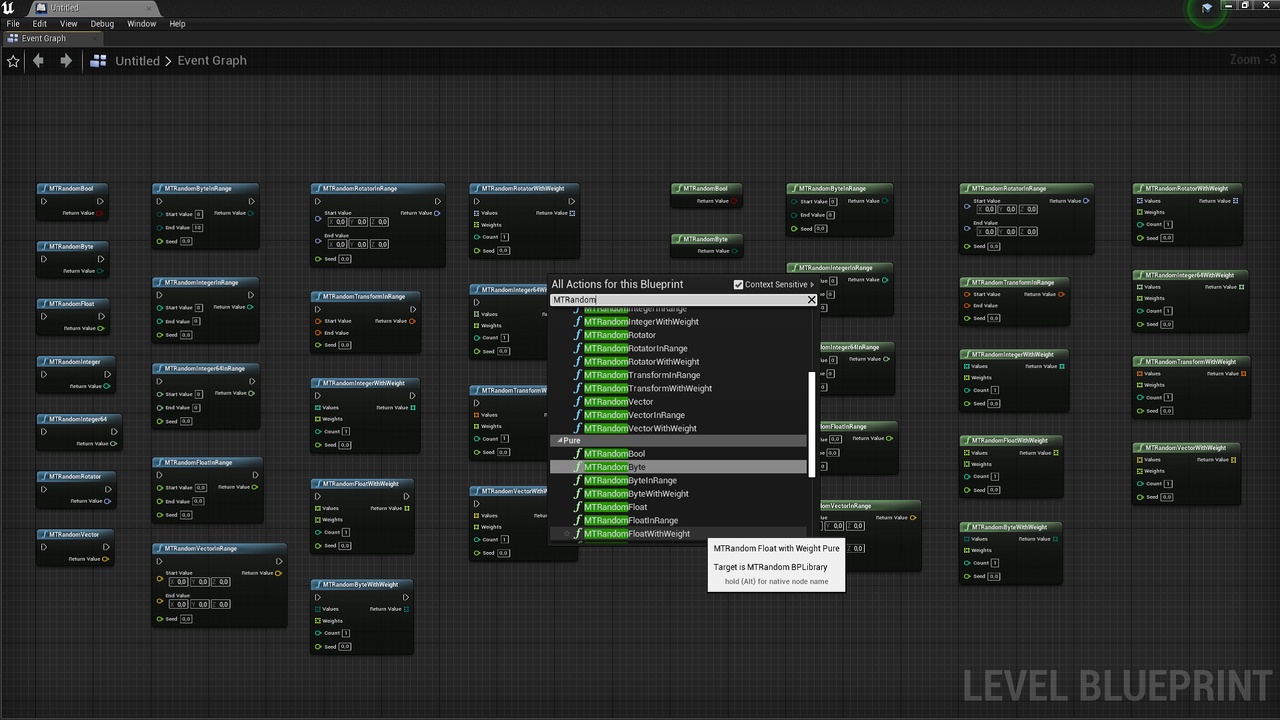1280x720 pixels.
Task: Go back with the left arrow icon
Action: pos(38,61)
